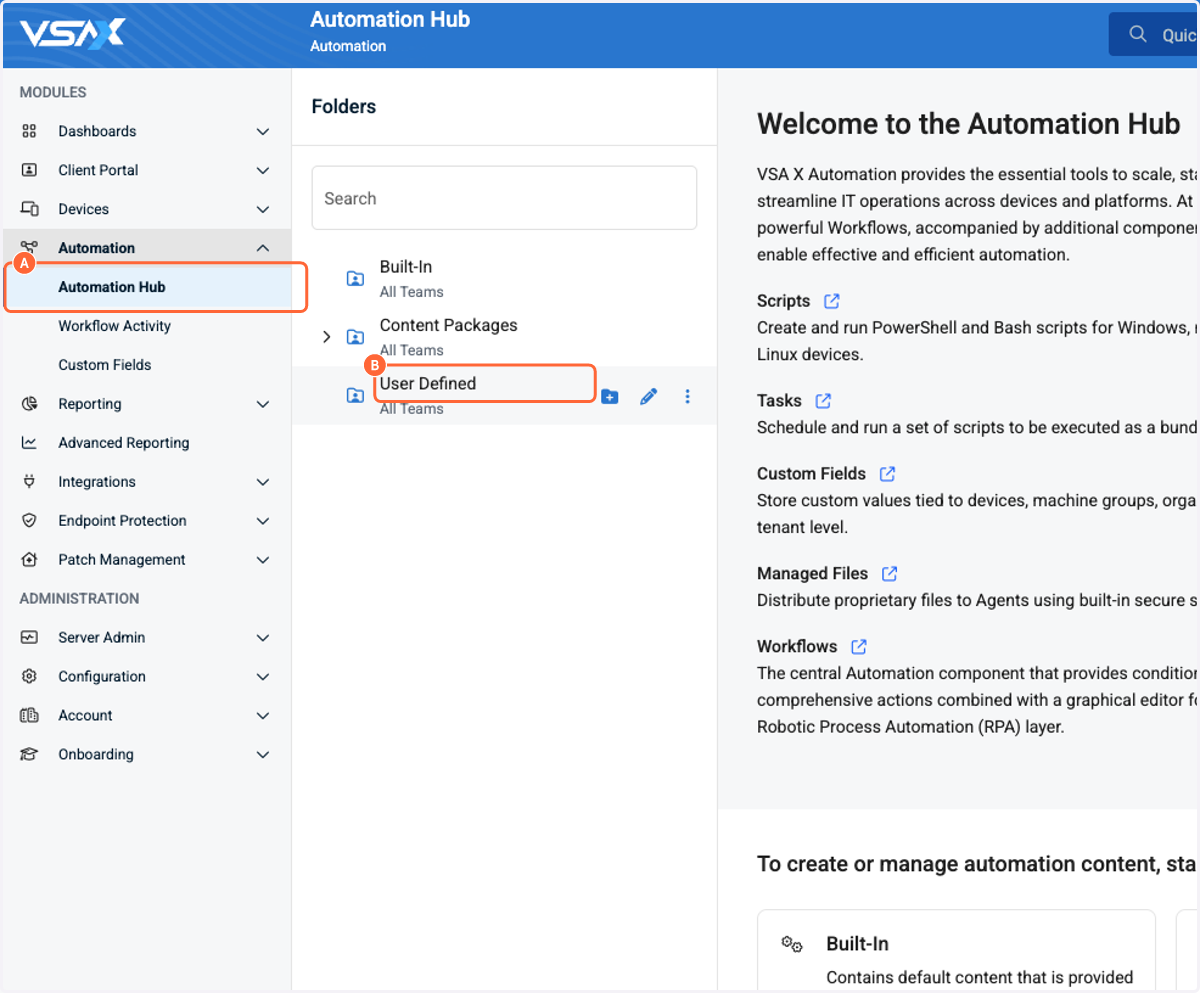The height and width of the screenshot is (993, 1200).
Task: Click the Scripts heading
Action: point(783,301)
